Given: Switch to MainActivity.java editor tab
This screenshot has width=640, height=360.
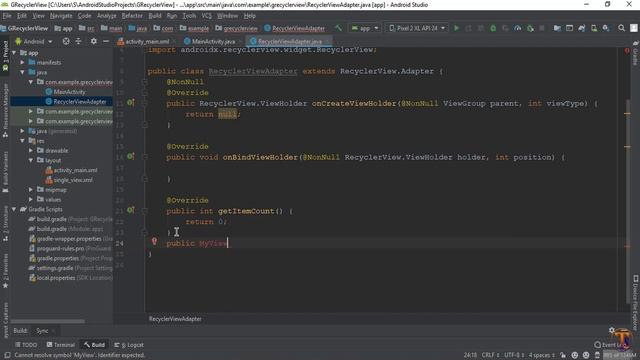Looking at the screenshot, I should pyautogui.click(x=213, y=42).
